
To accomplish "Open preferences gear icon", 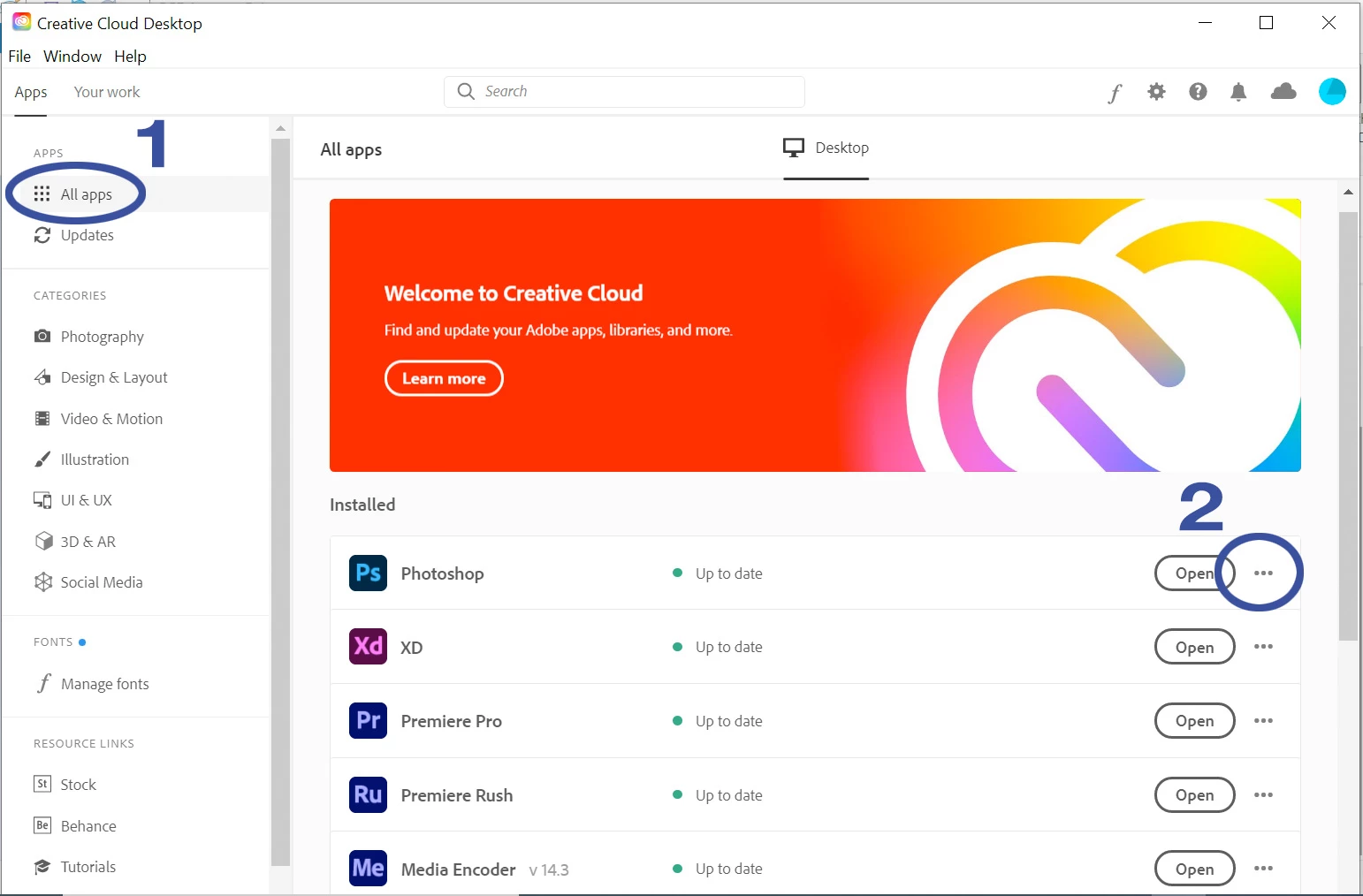I will click(1156, 91).
